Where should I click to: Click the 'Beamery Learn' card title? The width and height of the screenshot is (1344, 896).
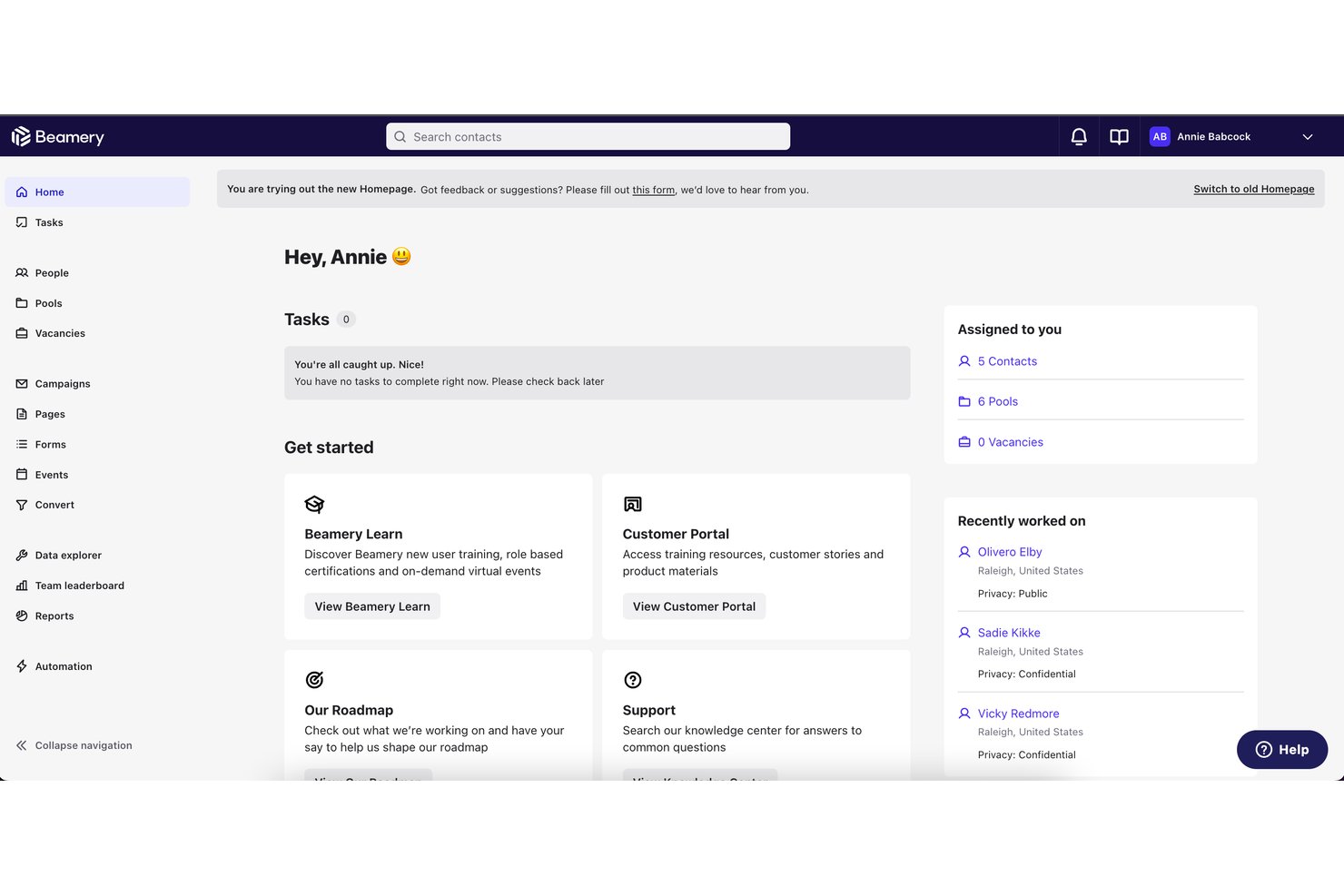tap(353, 535)
